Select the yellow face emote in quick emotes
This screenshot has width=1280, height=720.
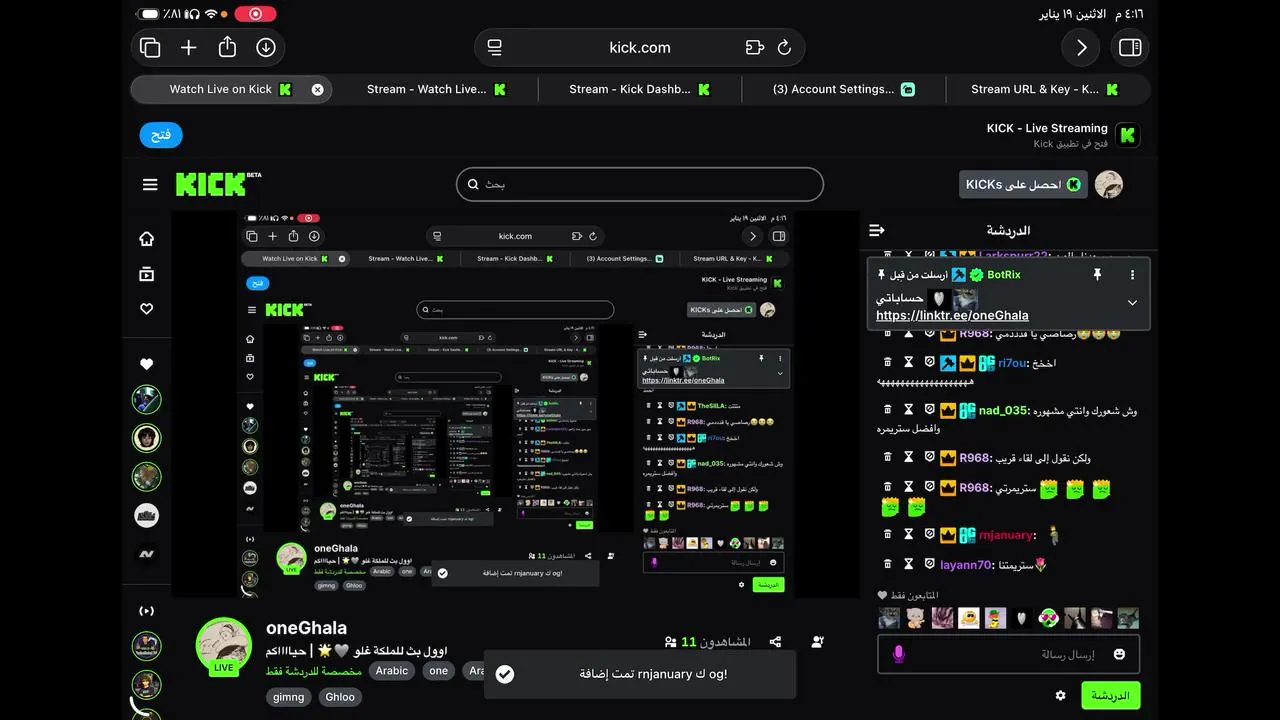pos(969,618)
